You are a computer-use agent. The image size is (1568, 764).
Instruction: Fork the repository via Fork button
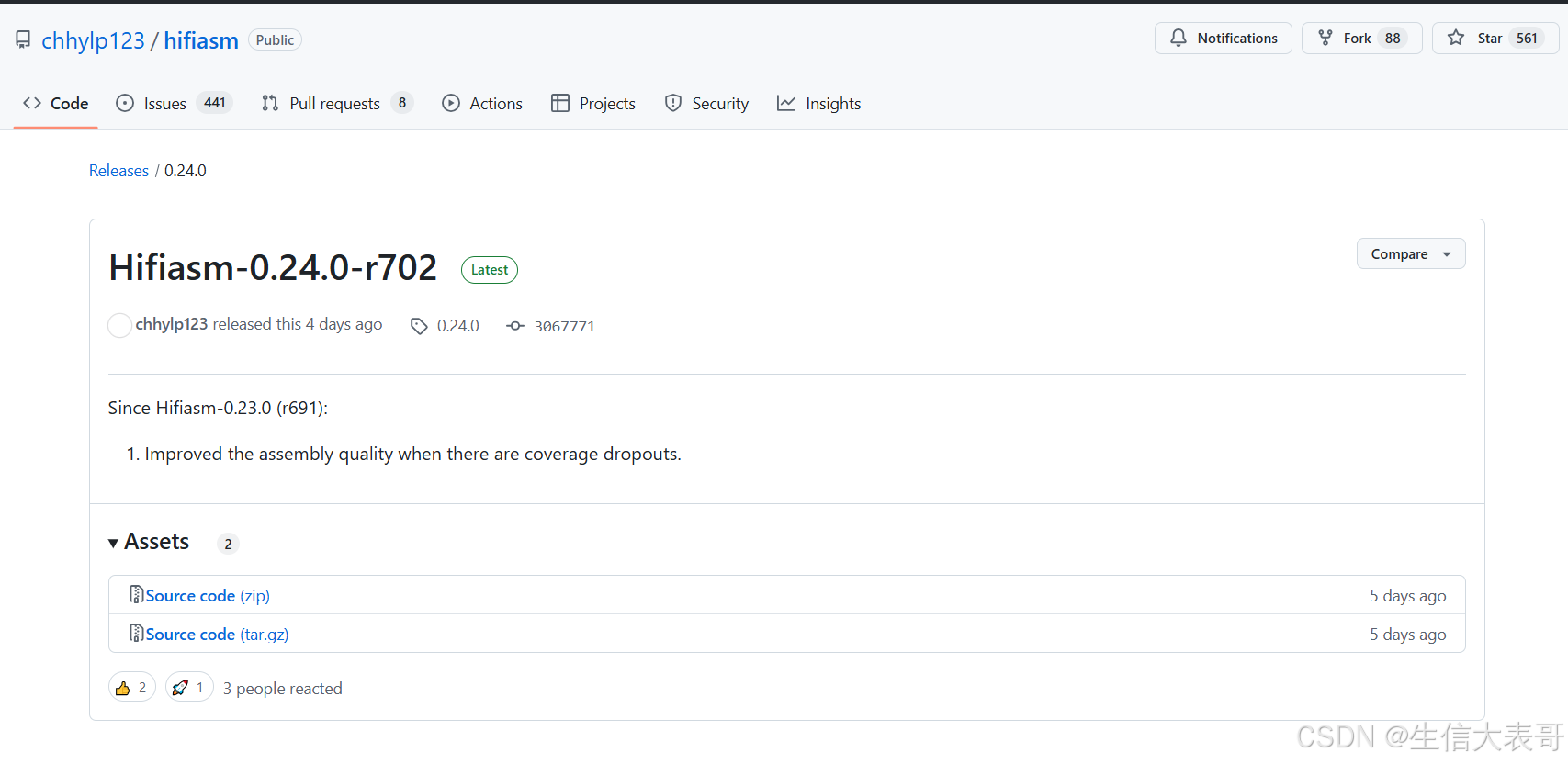point(1361,39)
